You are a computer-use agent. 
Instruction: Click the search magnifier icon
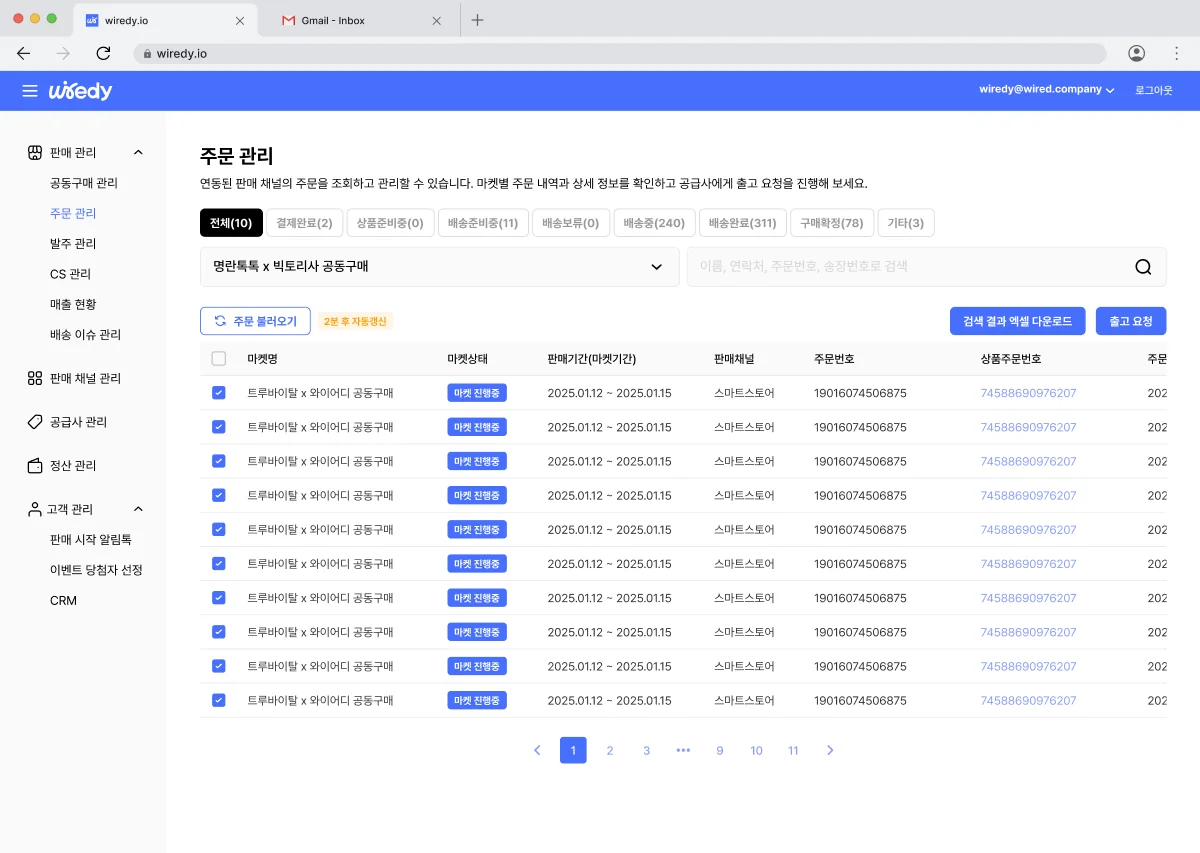[x=1141, y=267]
